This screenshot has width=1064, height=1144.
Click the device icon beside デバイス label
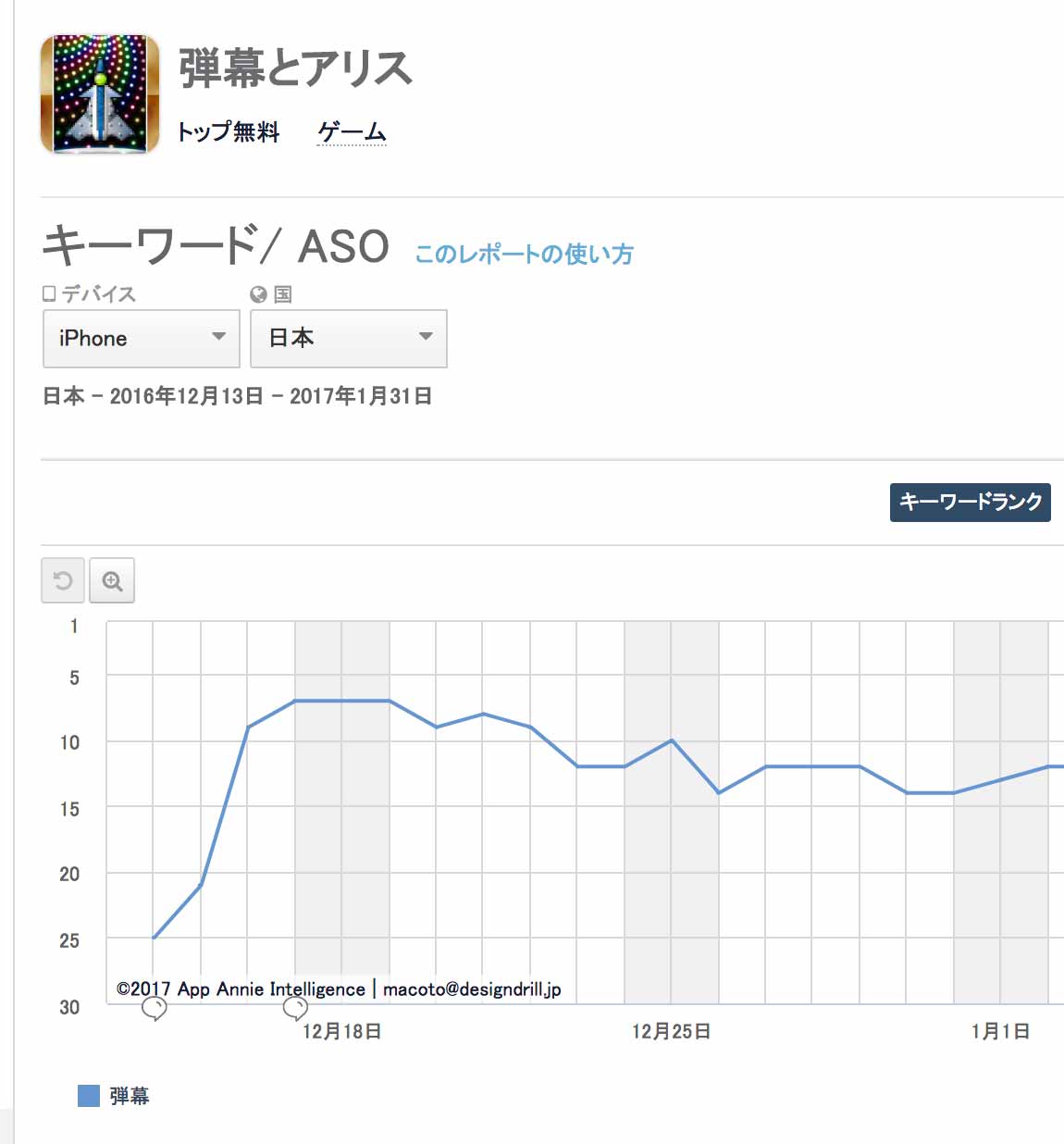(x=50, y=294)
